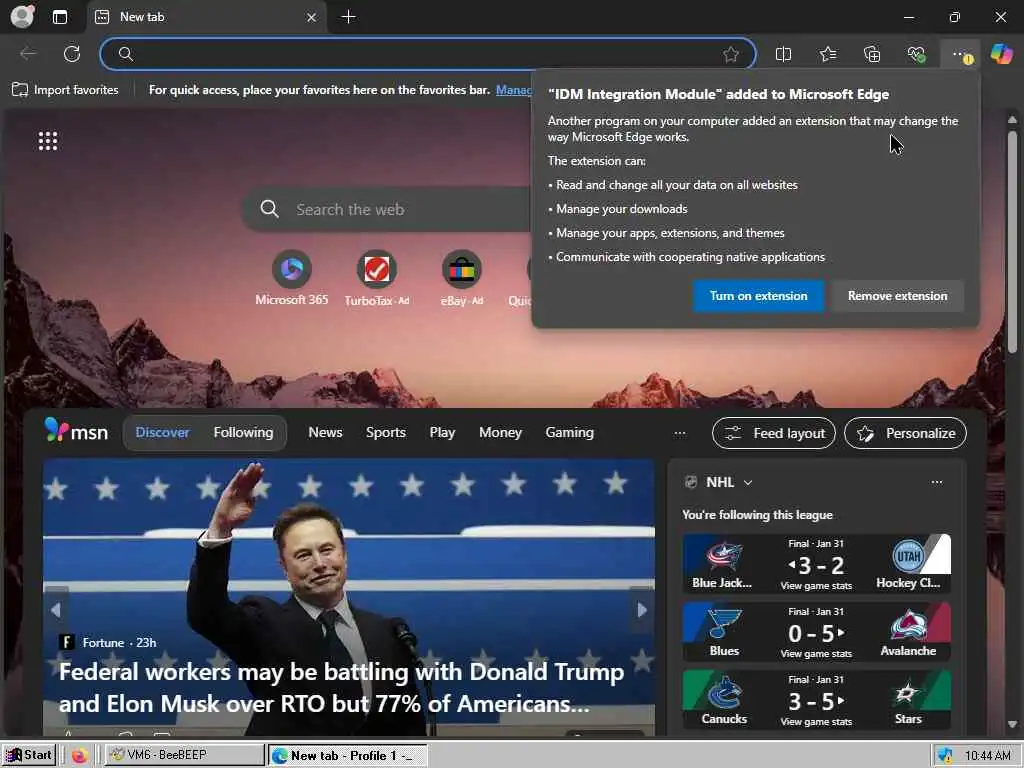Image resolution: width=1024 pixels, height=768 pixels.
Task: Open the tab actions menu icon
Action: [60, 17]
